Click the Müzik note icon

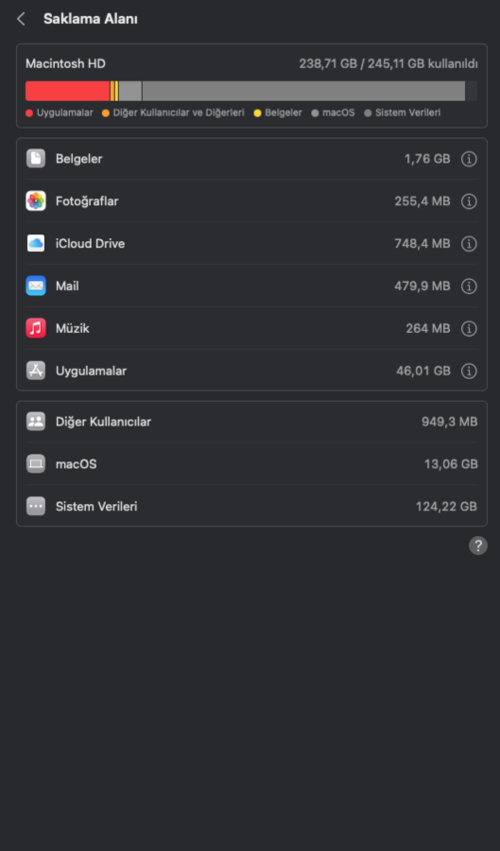(36, 328)
